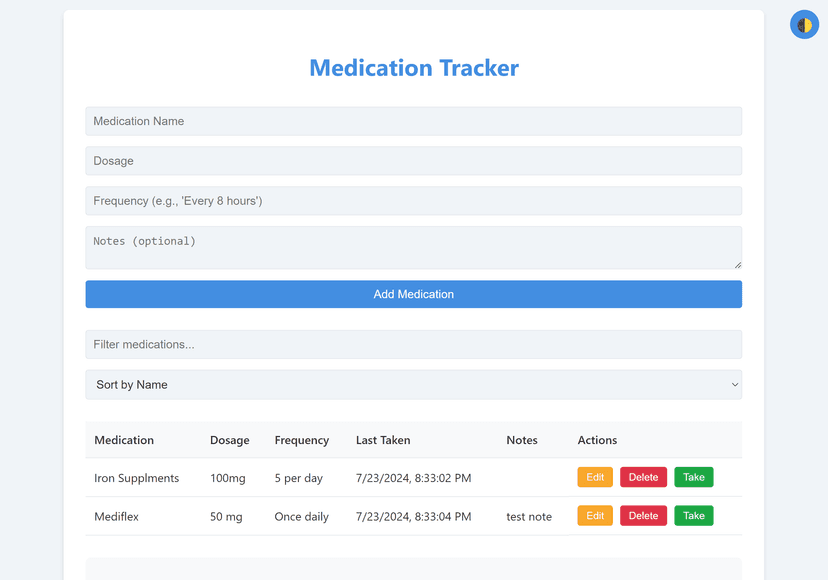
Task: Click the Once daily frequency cell
Action: pyautogui.click(x=302, y=517)
